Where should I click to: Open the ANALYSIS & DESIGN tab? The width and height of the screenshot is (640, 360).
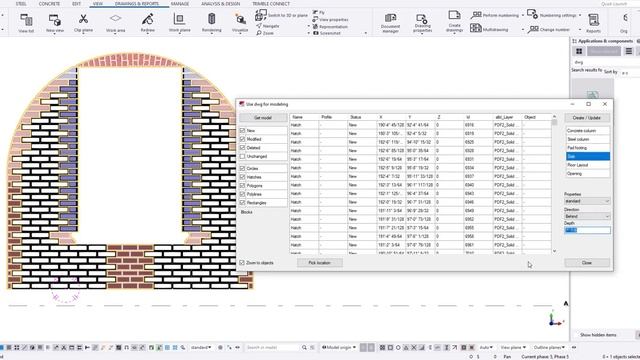pos(220,4)
